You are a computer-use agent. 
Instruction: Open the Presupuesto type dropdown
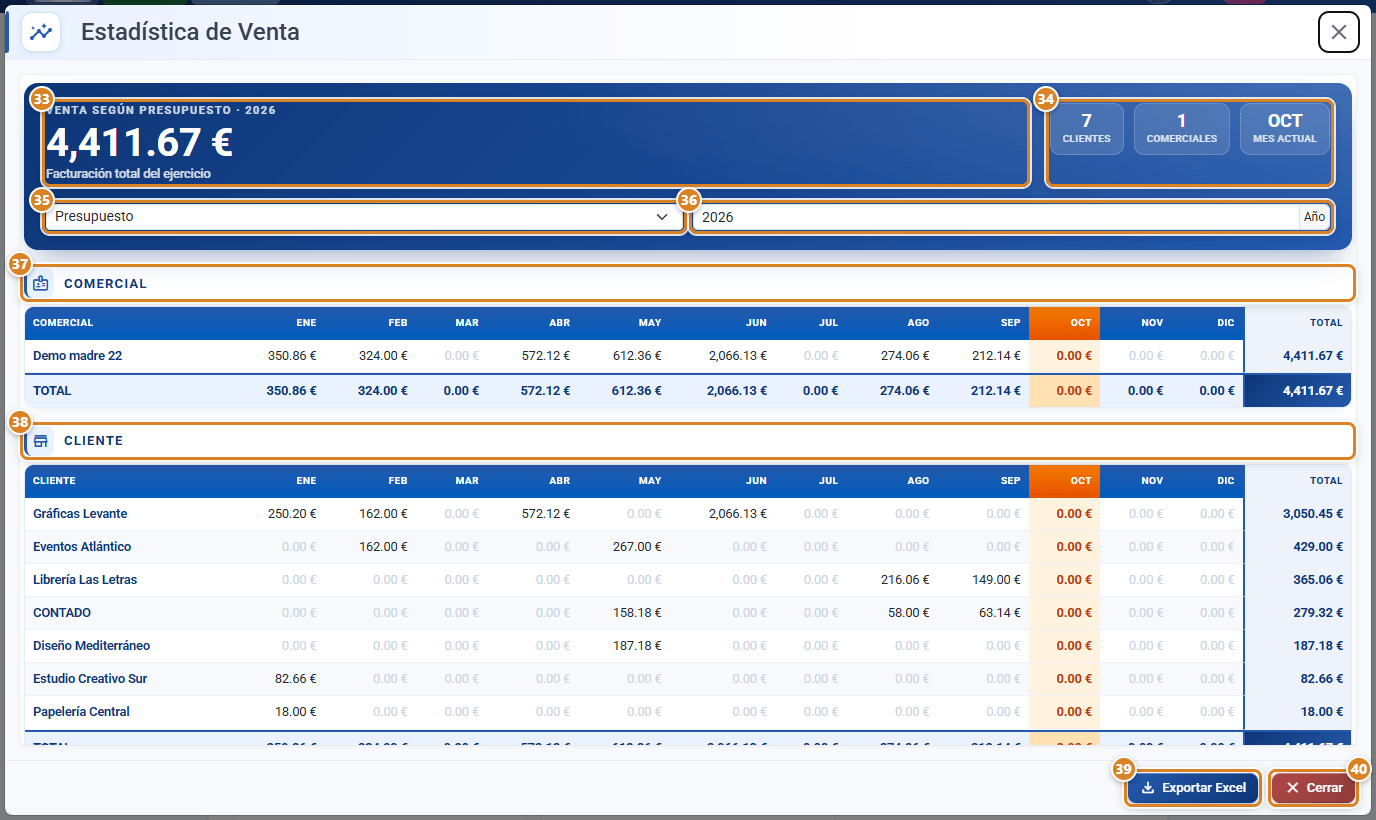tap(364, 217)
